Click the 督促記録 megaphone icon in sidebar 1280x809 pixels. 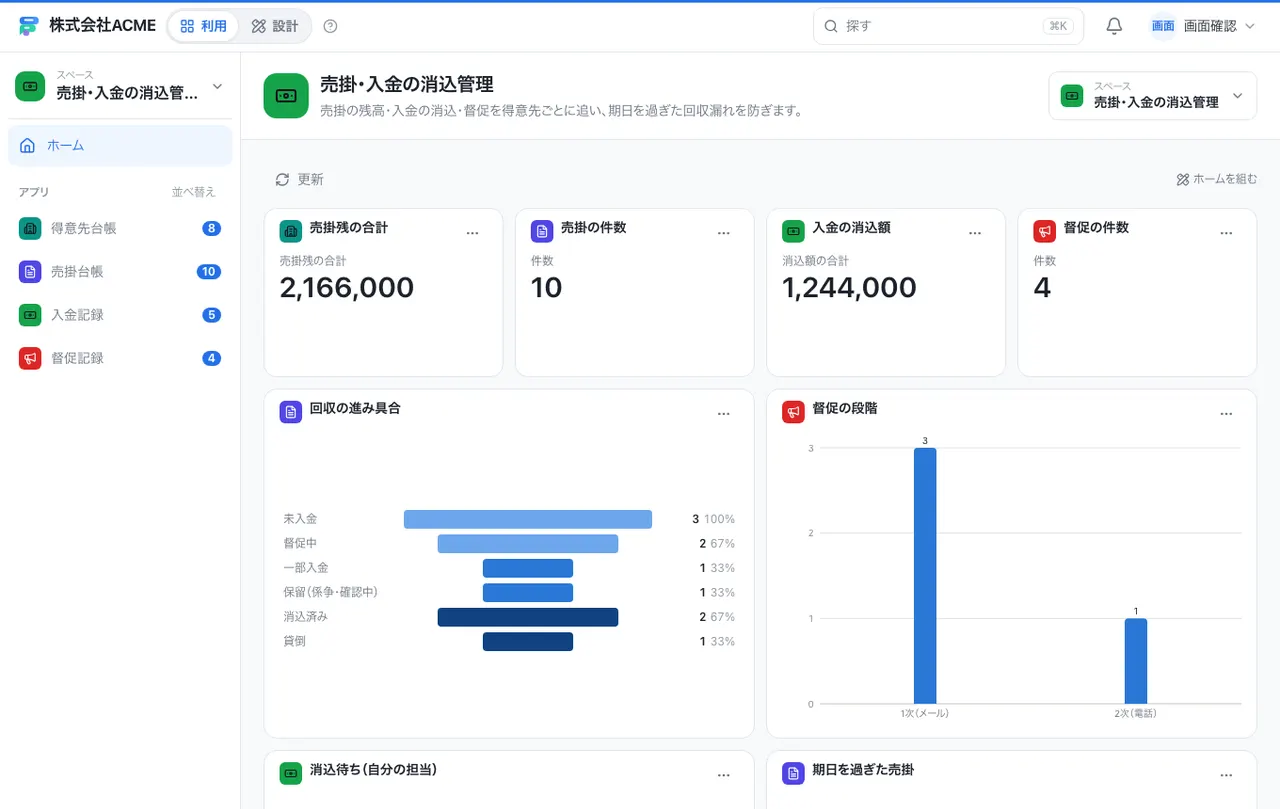coord(30,358)
